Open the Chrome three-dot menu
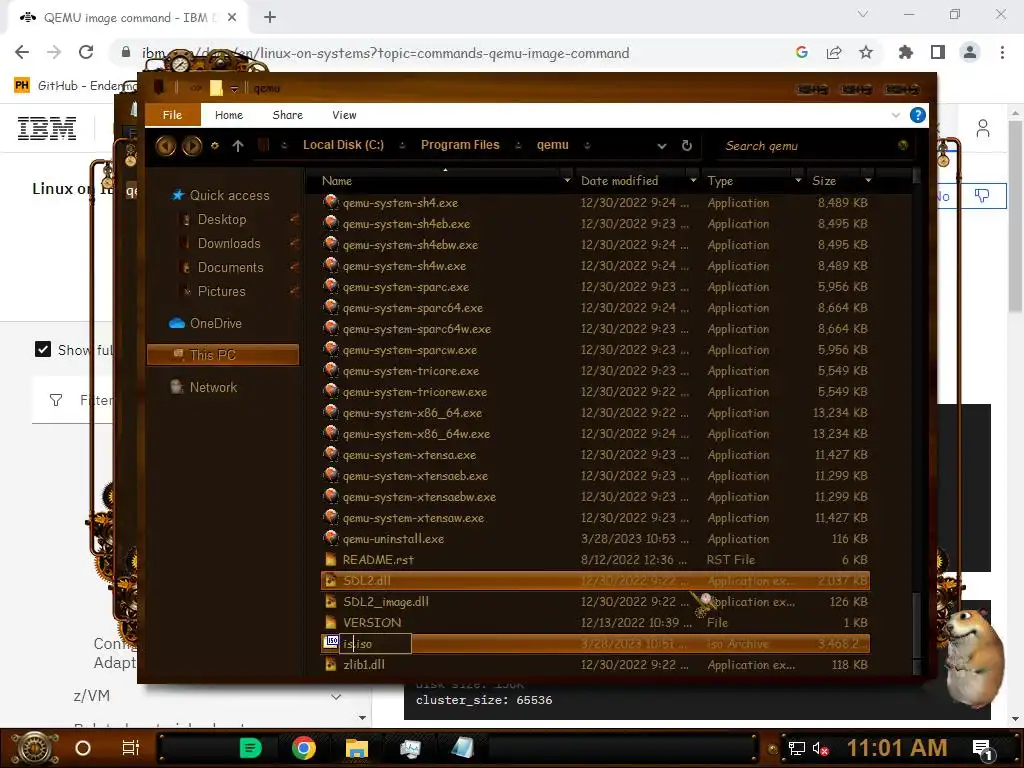Viewport: 1024px width, 768px height. coord(1002,52)
